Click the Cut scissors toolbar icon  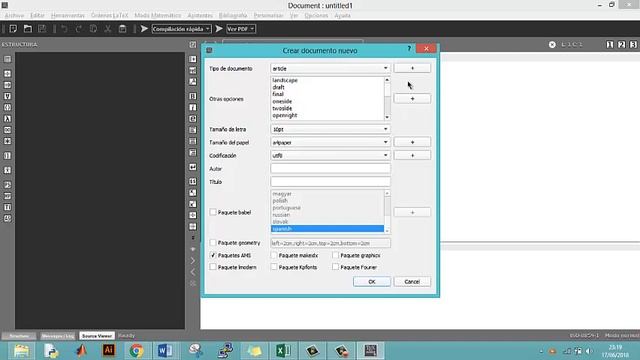coord(108,29)
